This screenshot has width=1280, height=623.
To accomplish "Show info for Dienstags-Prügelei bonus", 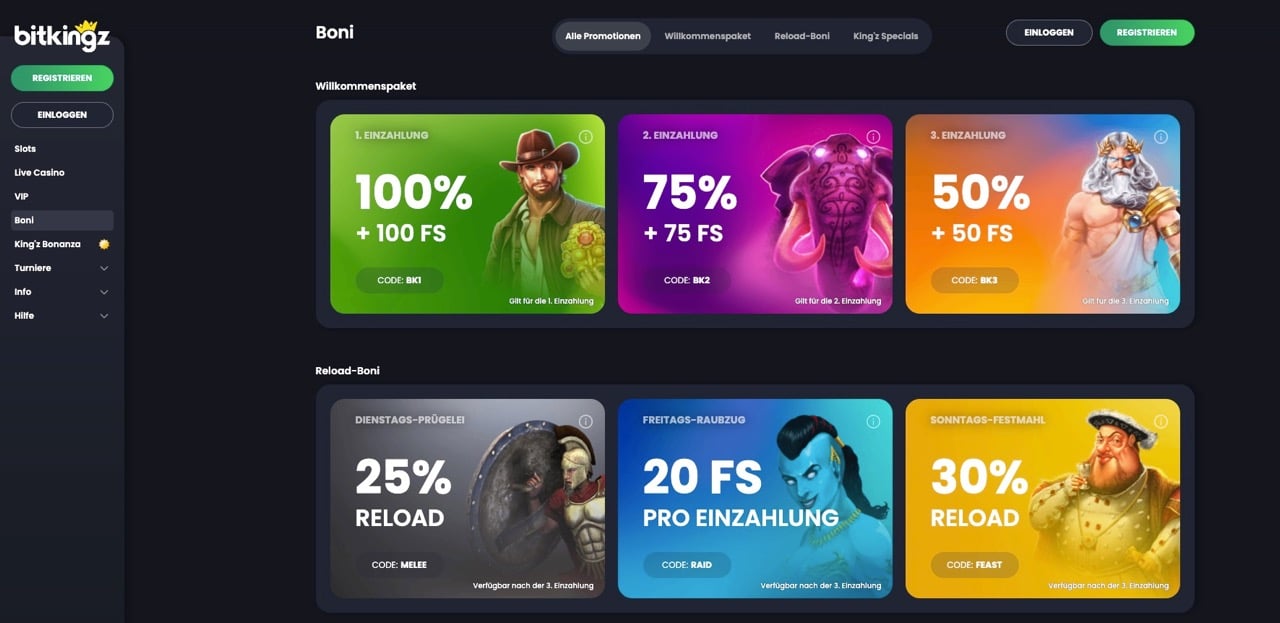I will point(586,422).
